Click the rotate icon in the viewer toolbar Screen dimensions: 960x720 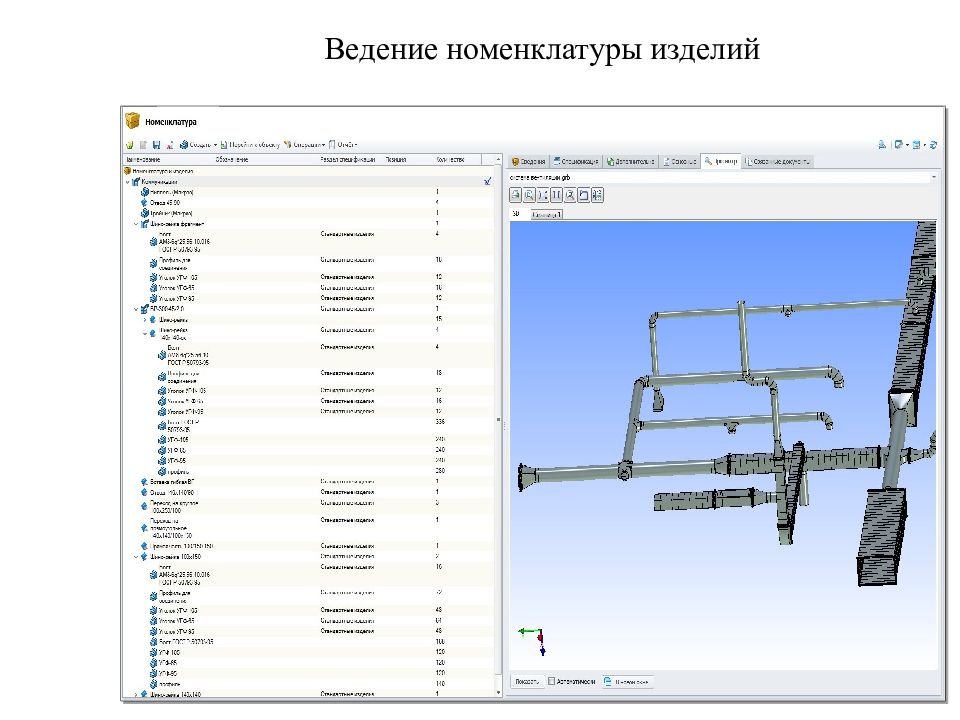point(583,195)
